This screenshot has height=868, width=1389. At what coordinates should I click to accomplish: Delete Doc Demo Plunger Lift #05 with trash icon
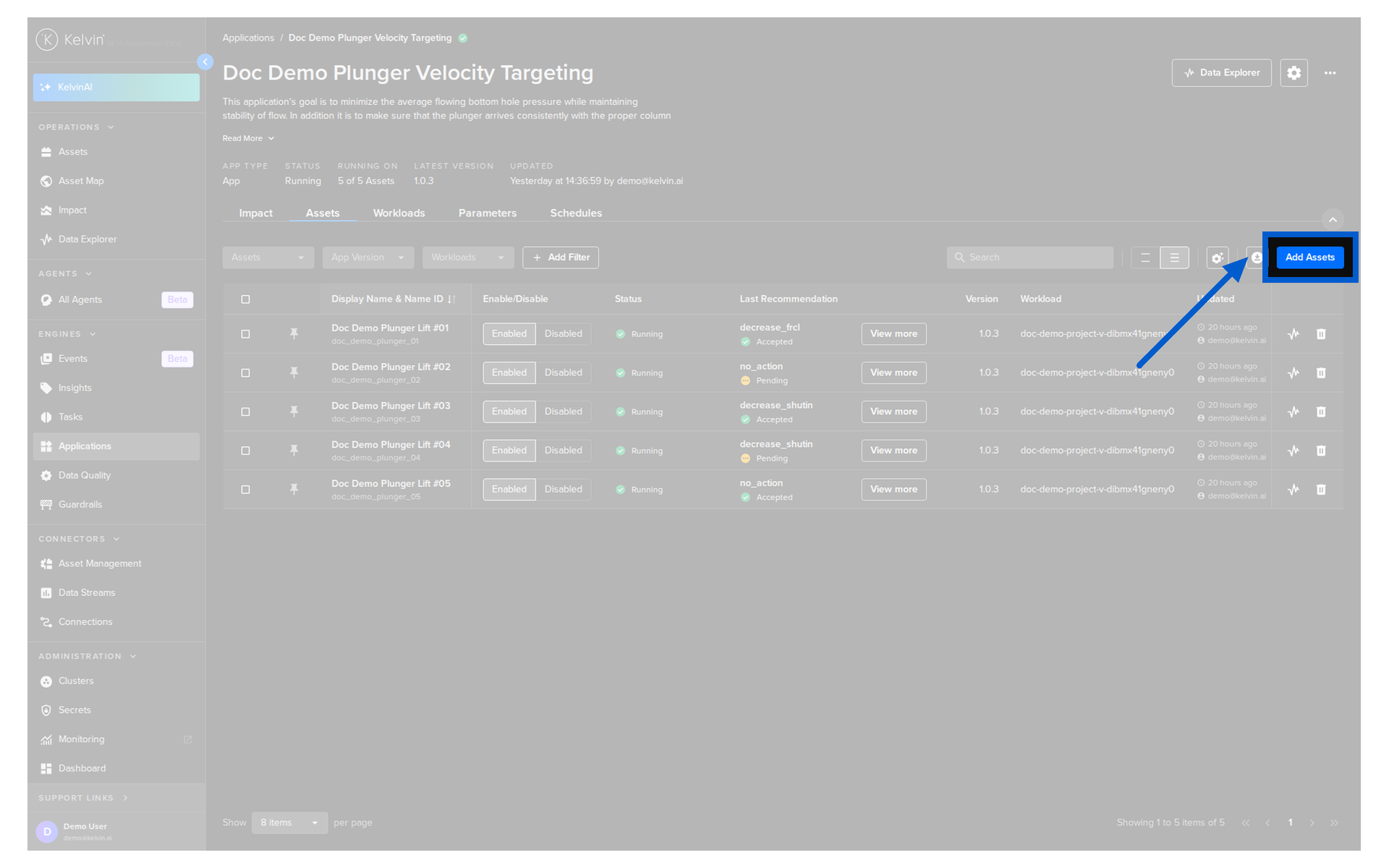[1321, 490]
